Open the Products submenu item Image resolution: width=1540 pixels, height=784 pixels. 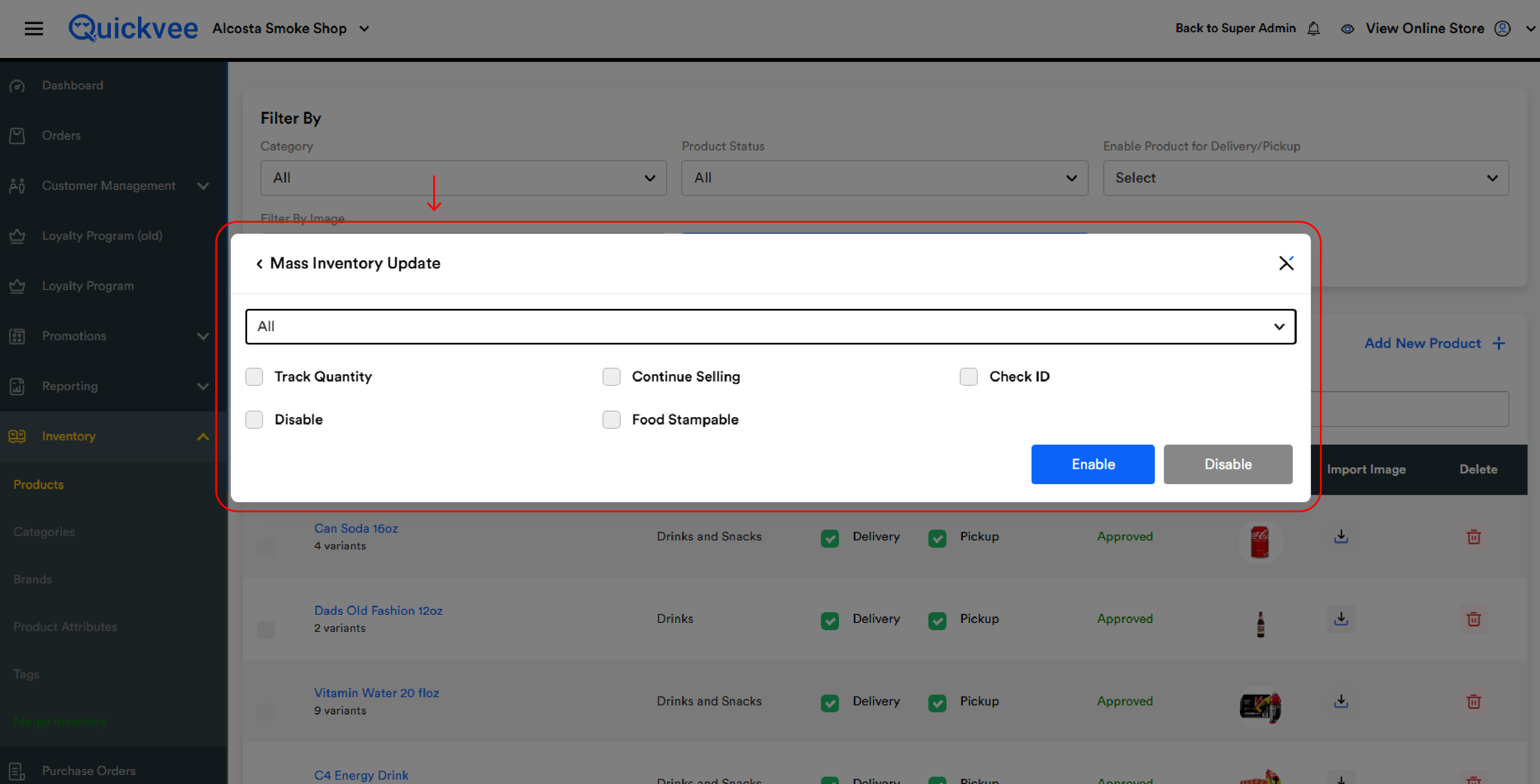pyautogui.click(x=38, y=484)
